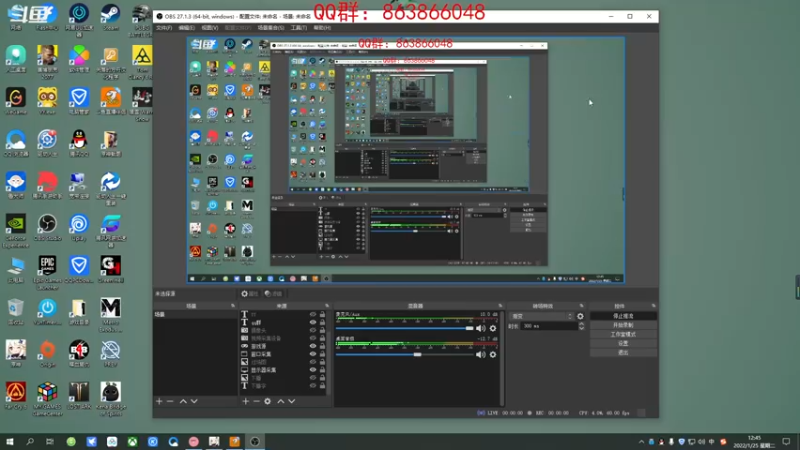Click transition duration field 300 ms
This screenshot has width=800, height=450.
coord(548,326)
